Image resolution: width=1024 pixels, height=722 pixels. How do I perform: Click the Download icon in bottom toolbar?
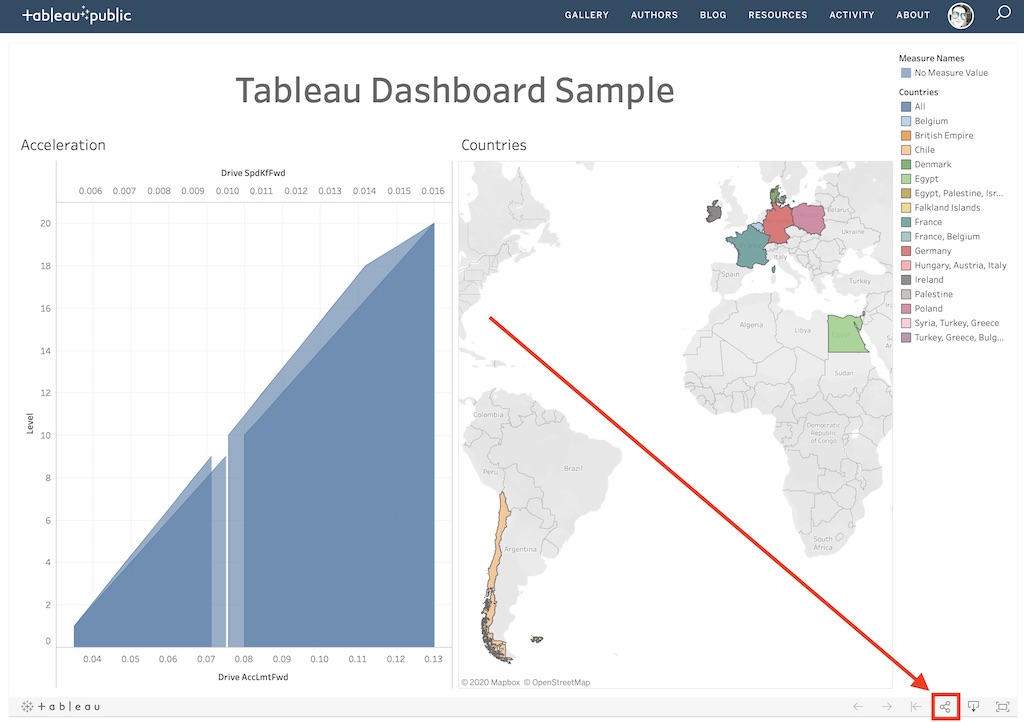[972, 706]
